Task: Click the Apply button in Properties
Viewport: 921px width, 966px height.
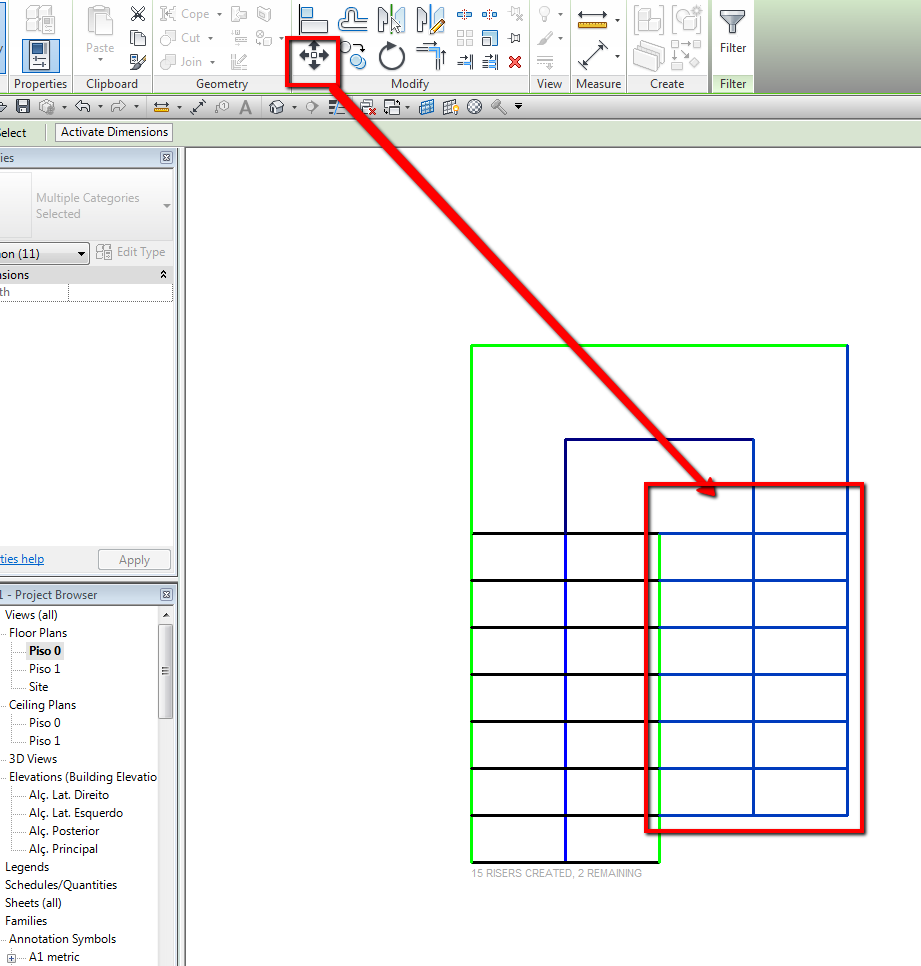Action: 134,560
